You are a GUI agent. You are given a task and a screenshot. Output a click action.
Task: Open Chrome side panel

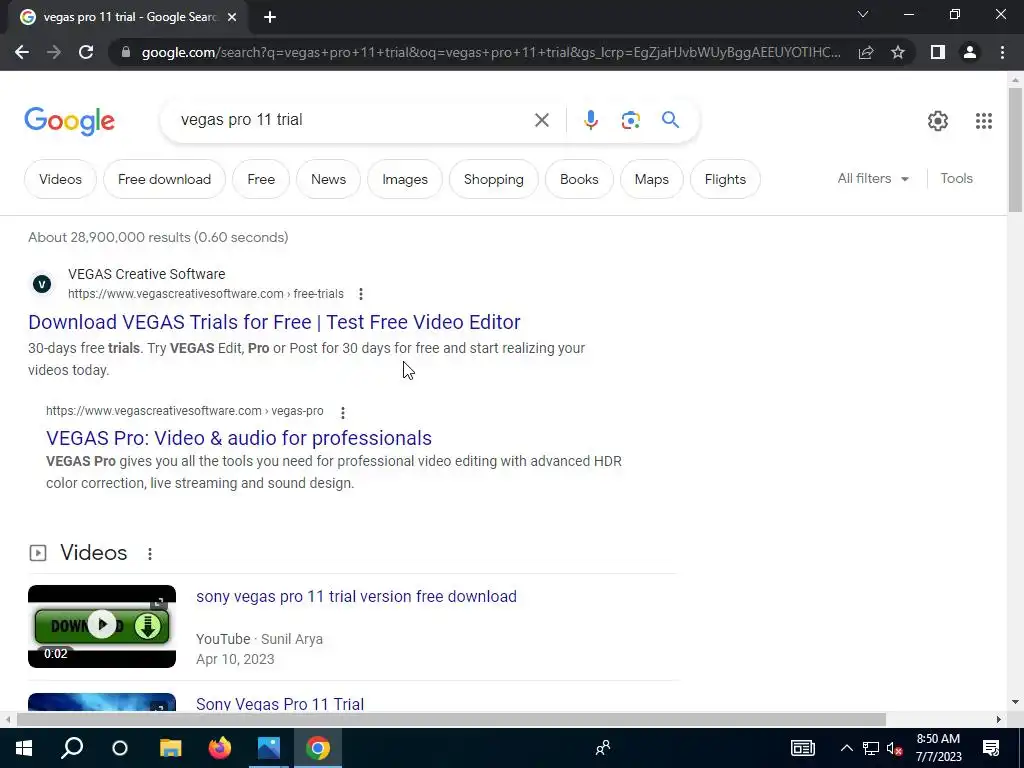click(938, 52)
